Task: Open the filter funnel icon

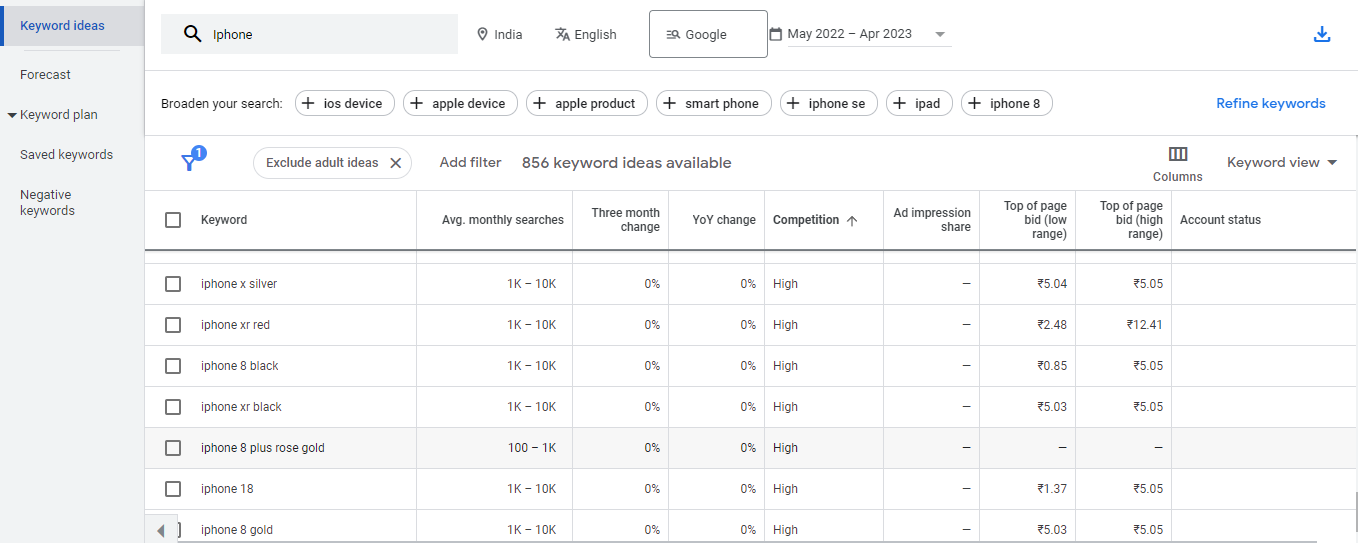Action: [189, 163]
